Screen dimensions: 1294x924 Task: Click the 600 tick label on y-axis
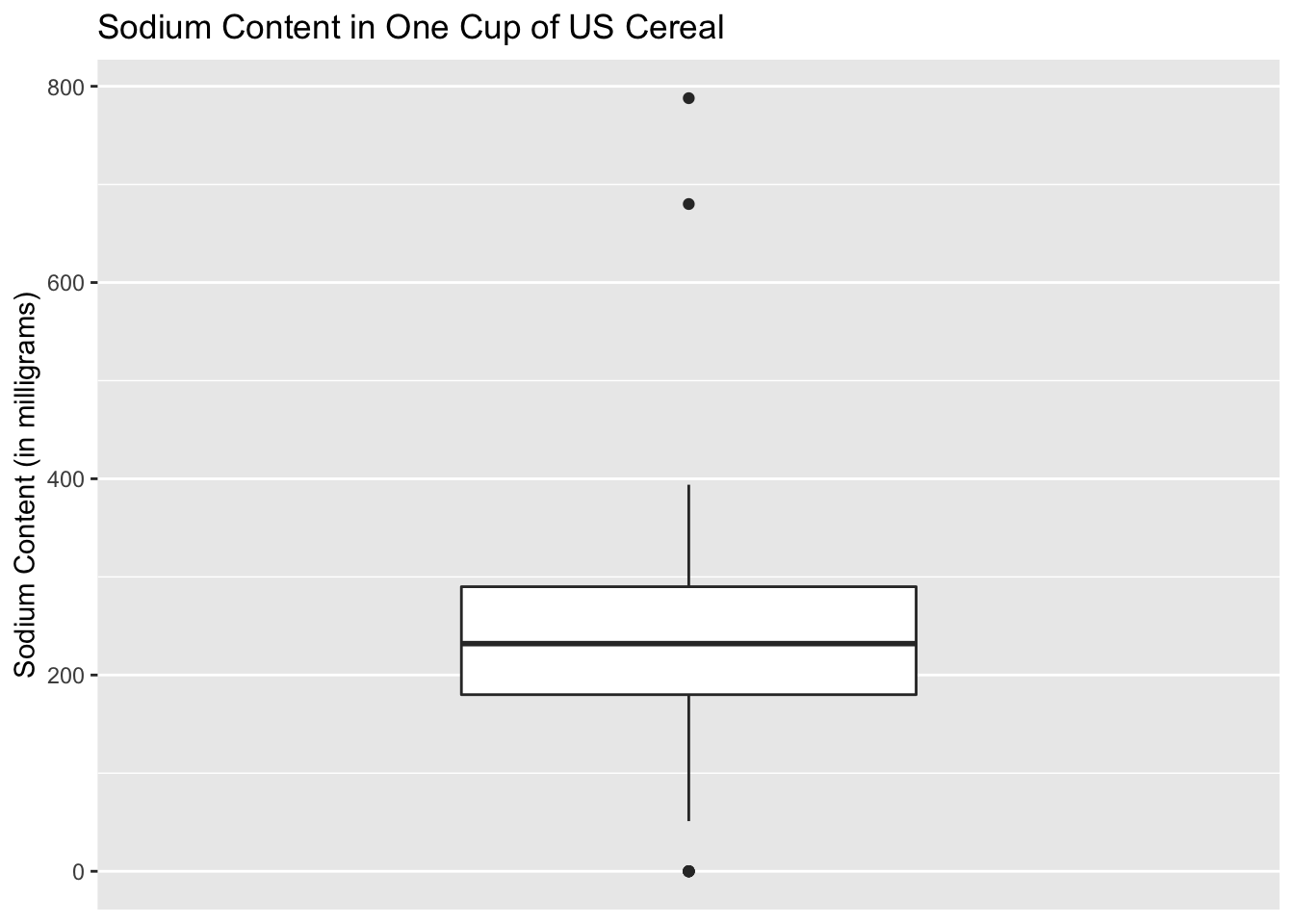click(x=66, y=283)
